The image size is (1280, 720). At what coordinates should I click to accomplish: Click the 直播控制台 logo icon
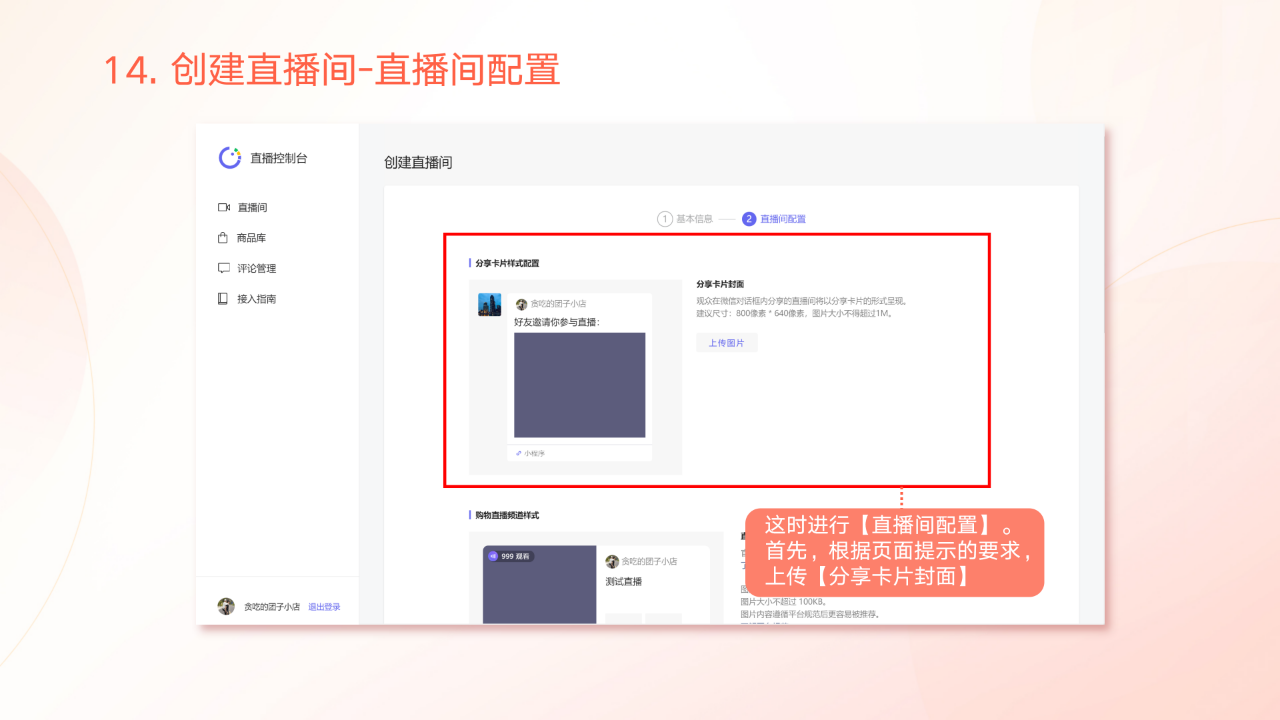point(230,157)
